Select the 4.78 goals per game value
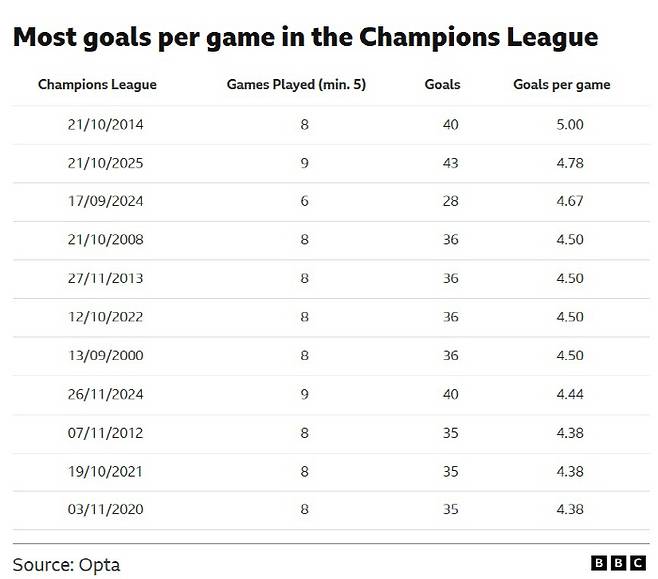The image size is (658, 579). point(569,163)
